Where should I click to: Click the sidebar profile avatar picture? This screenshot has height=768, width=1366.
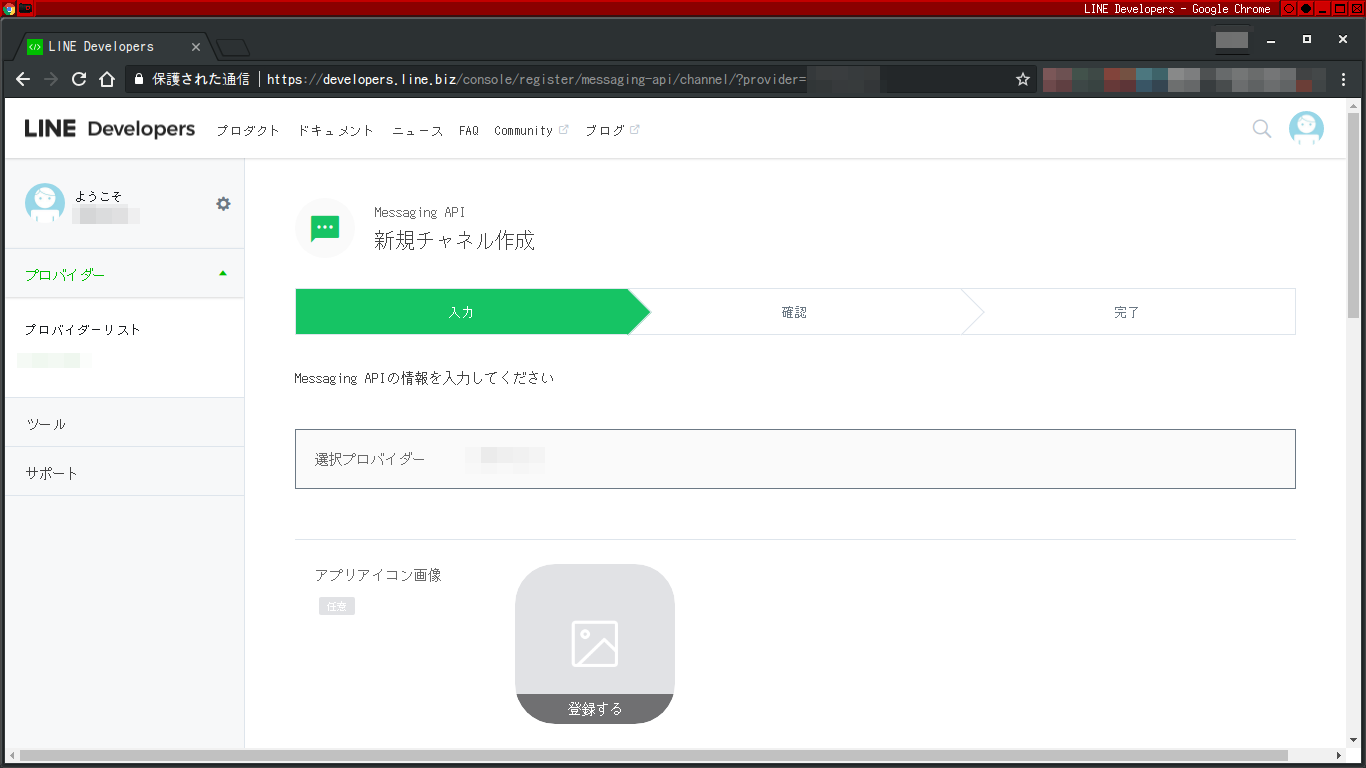click(44, 202)
